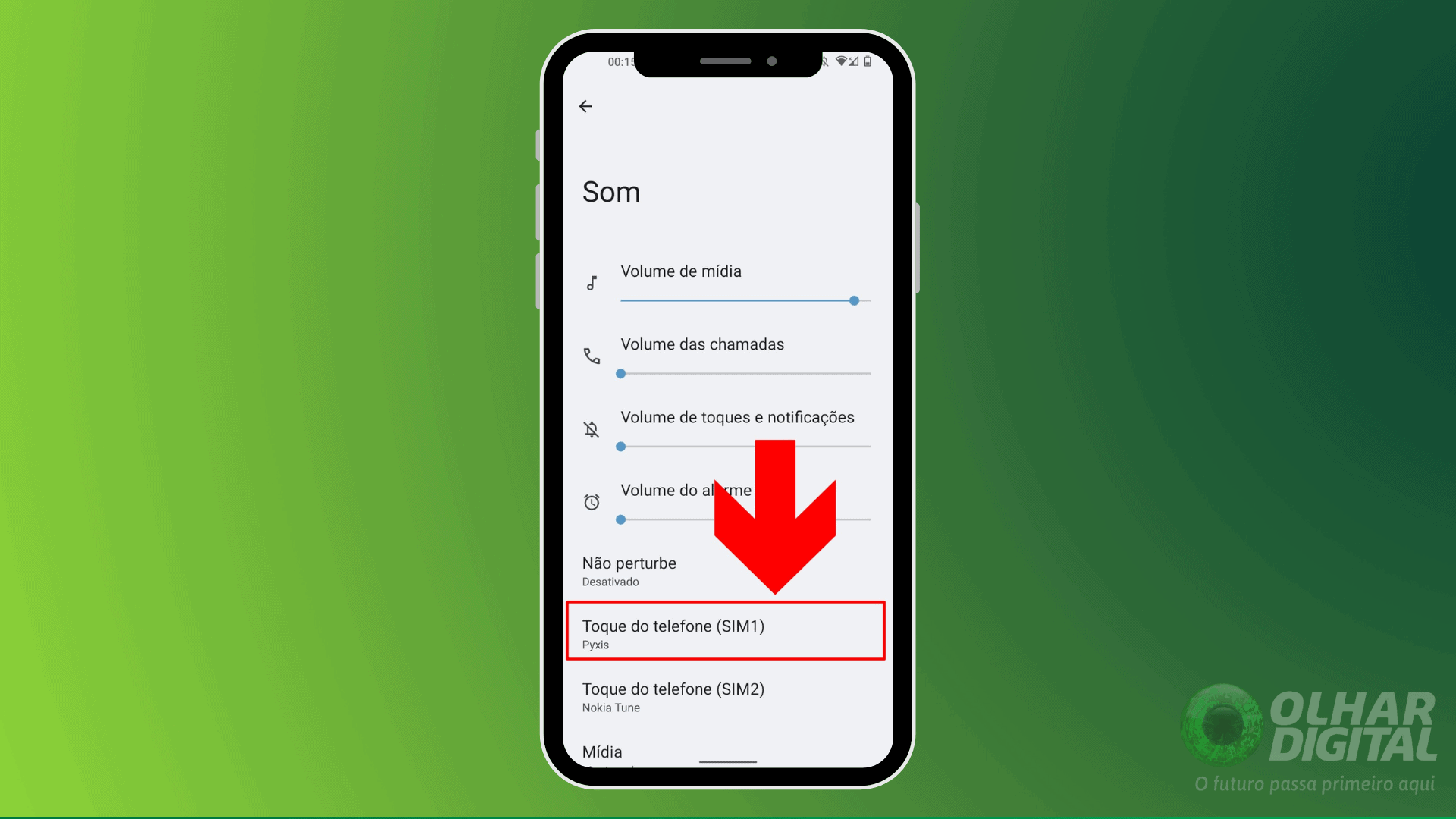Open Som settings menu
The height and width of the screenshot is (819, 1456).
(x=610, y=190)
